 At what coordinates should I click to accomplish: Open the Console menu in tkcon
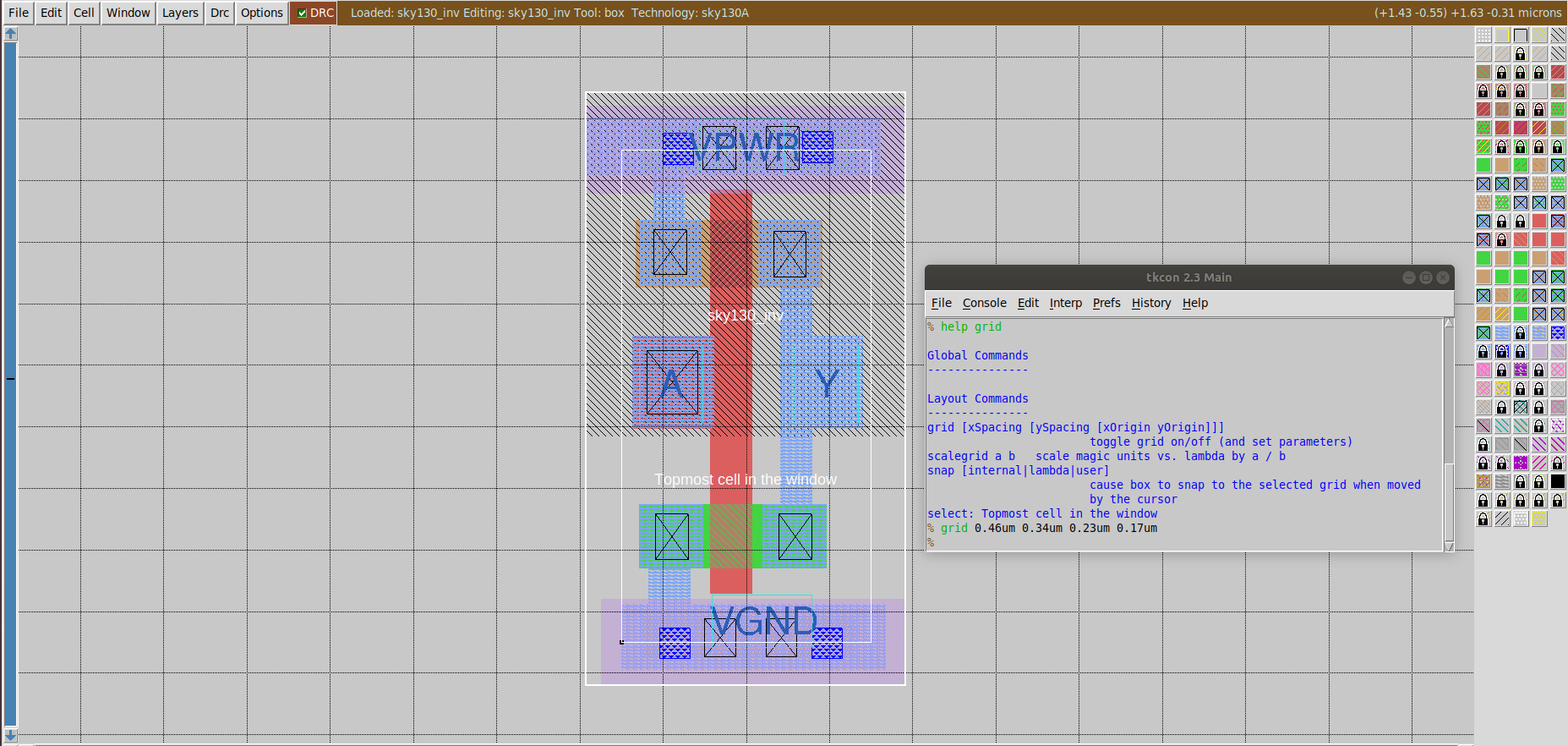tap(985, 303)
